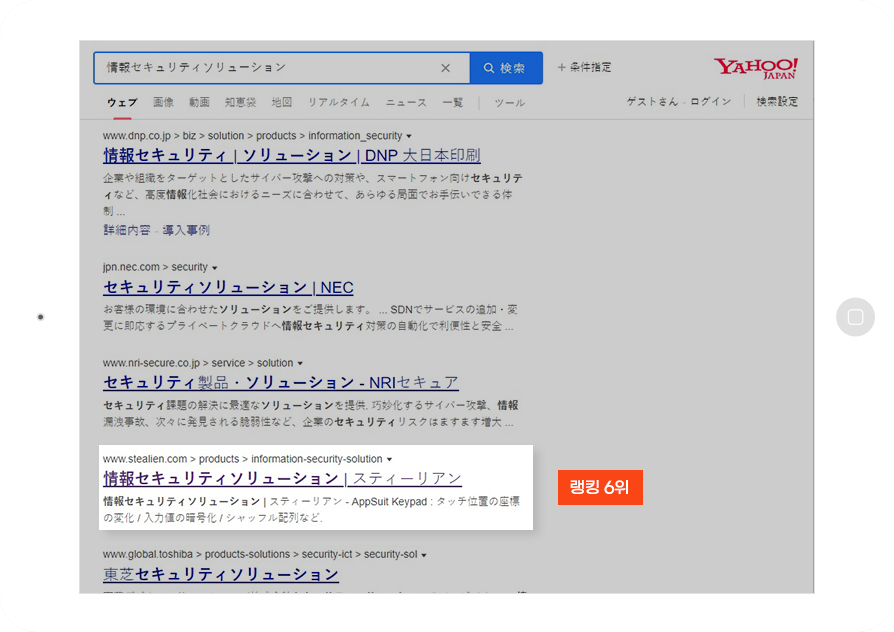Screen dimensions: 894x632
Task: Expand dropdown arrow beside the www.nri-secure.co.jp URL
Action: (300, 363)
